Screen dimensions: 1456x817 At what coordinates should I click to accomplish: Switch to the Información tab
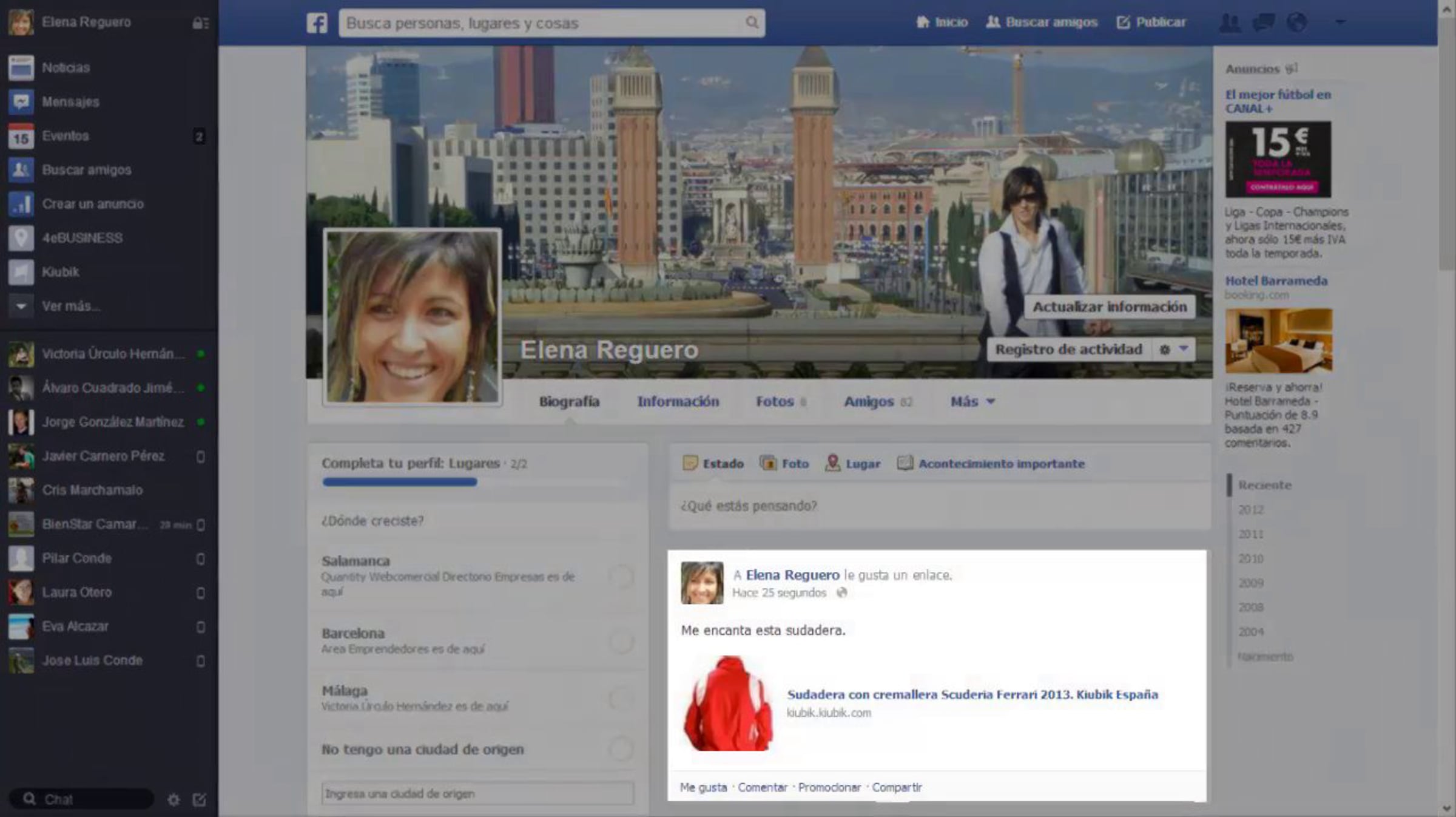pyautogui.click(x=678, y=401)
